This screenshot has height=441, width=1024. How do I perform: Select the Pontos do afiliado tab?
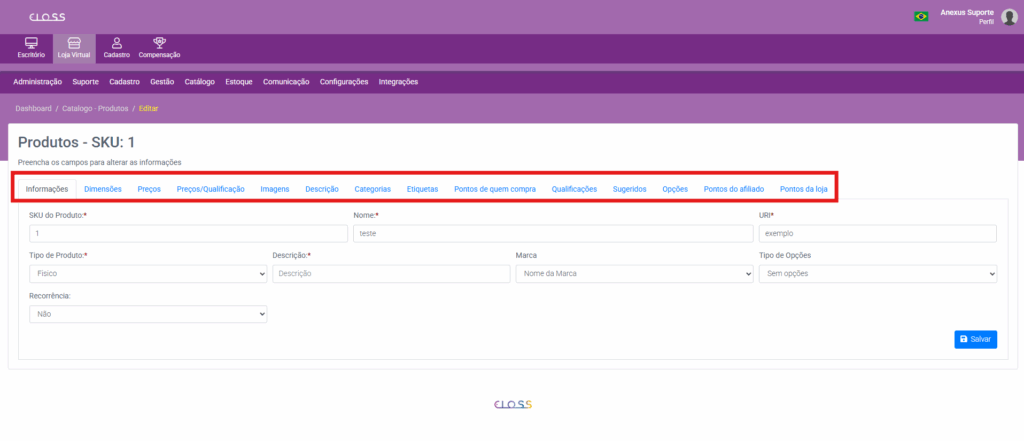[734, 188]
